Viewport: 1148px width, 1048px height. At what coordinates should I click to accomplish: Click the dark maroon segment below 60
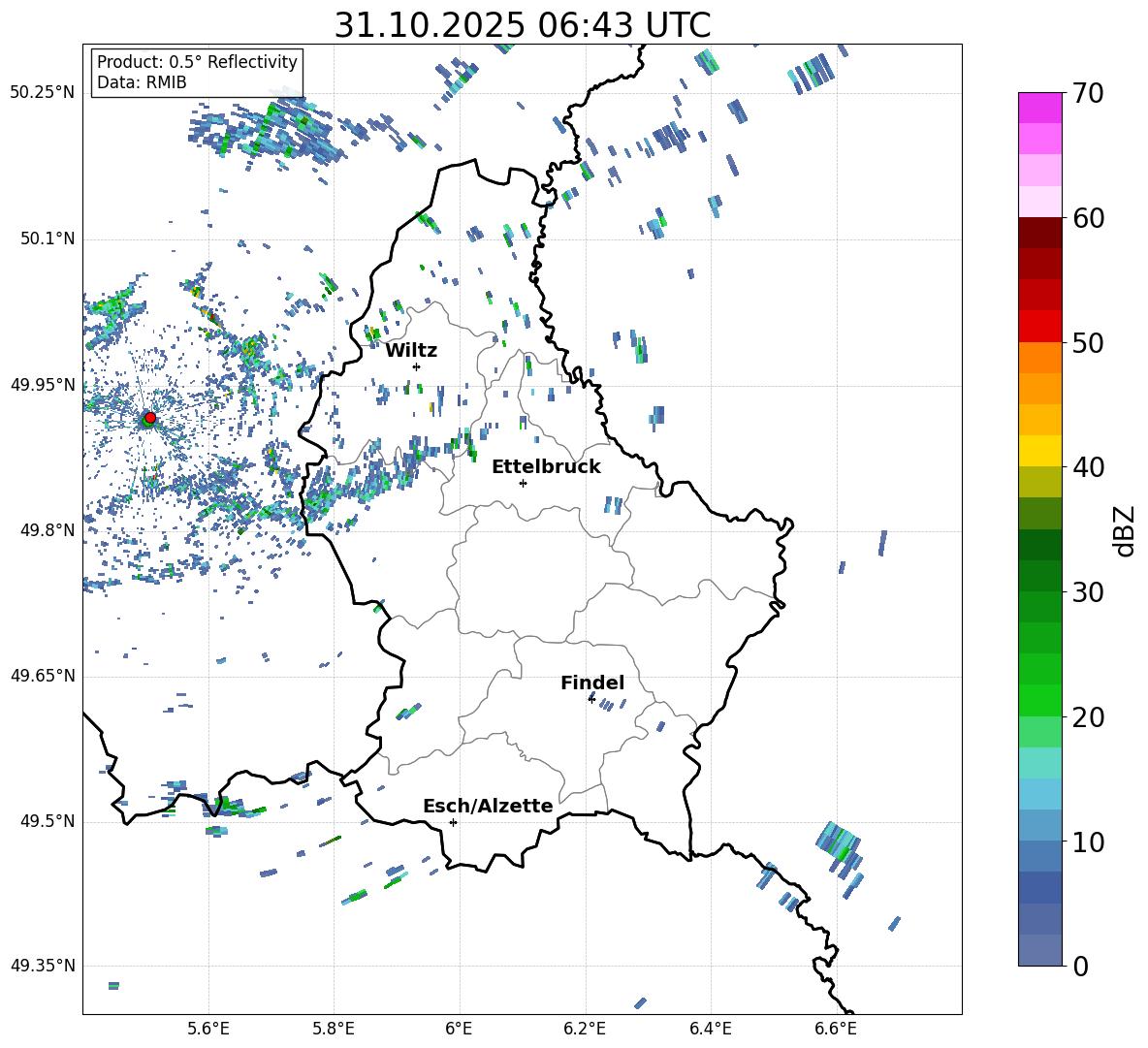(1040, 233)
